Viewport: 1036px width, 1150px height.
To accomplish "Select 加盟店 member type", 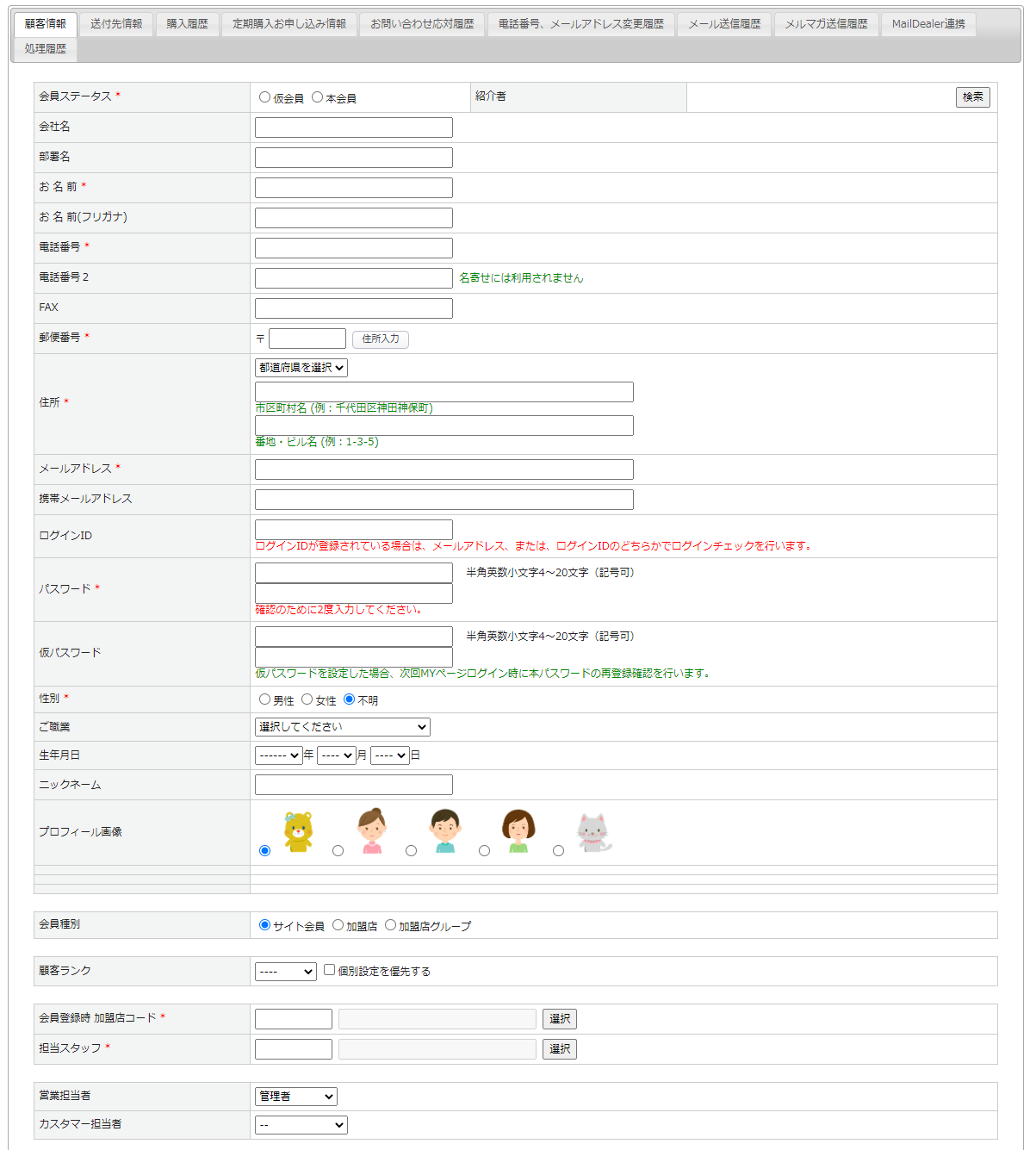I will pyautogui.click(x=338, y=925).
